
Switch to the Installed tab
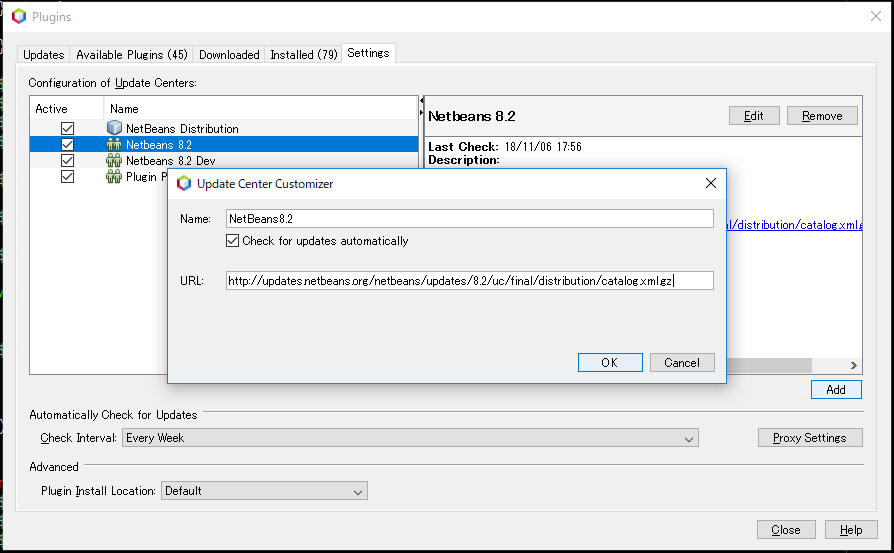(x=303, y=55)
